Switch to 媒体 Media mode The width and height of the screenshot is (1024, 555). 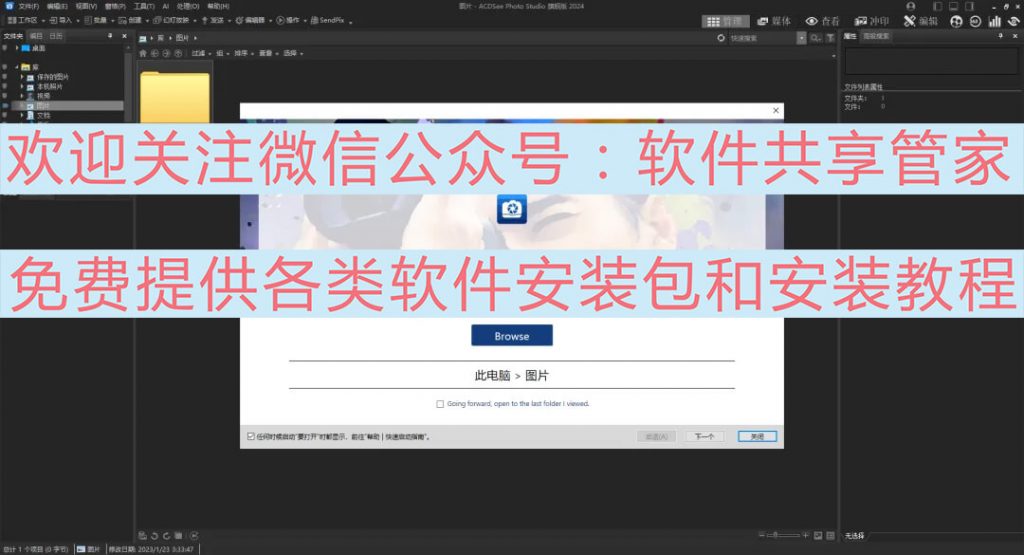click(774, 22)
